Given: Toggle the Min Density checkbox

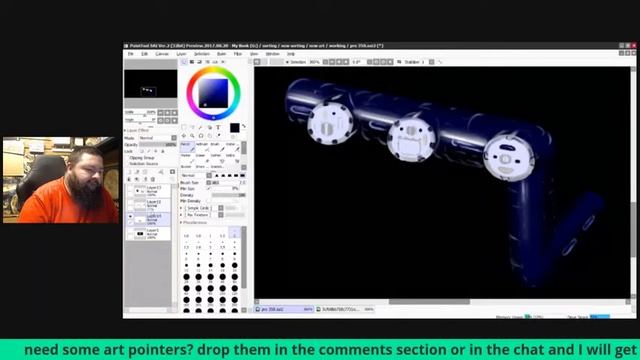Looking at the screenshot, I should pos(209,201).
